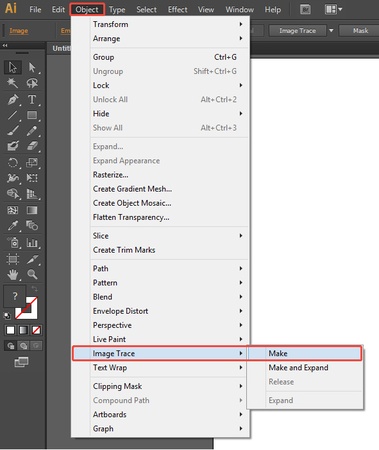
Task: Select the Scale tool
Action: click(x=32, y=163)
